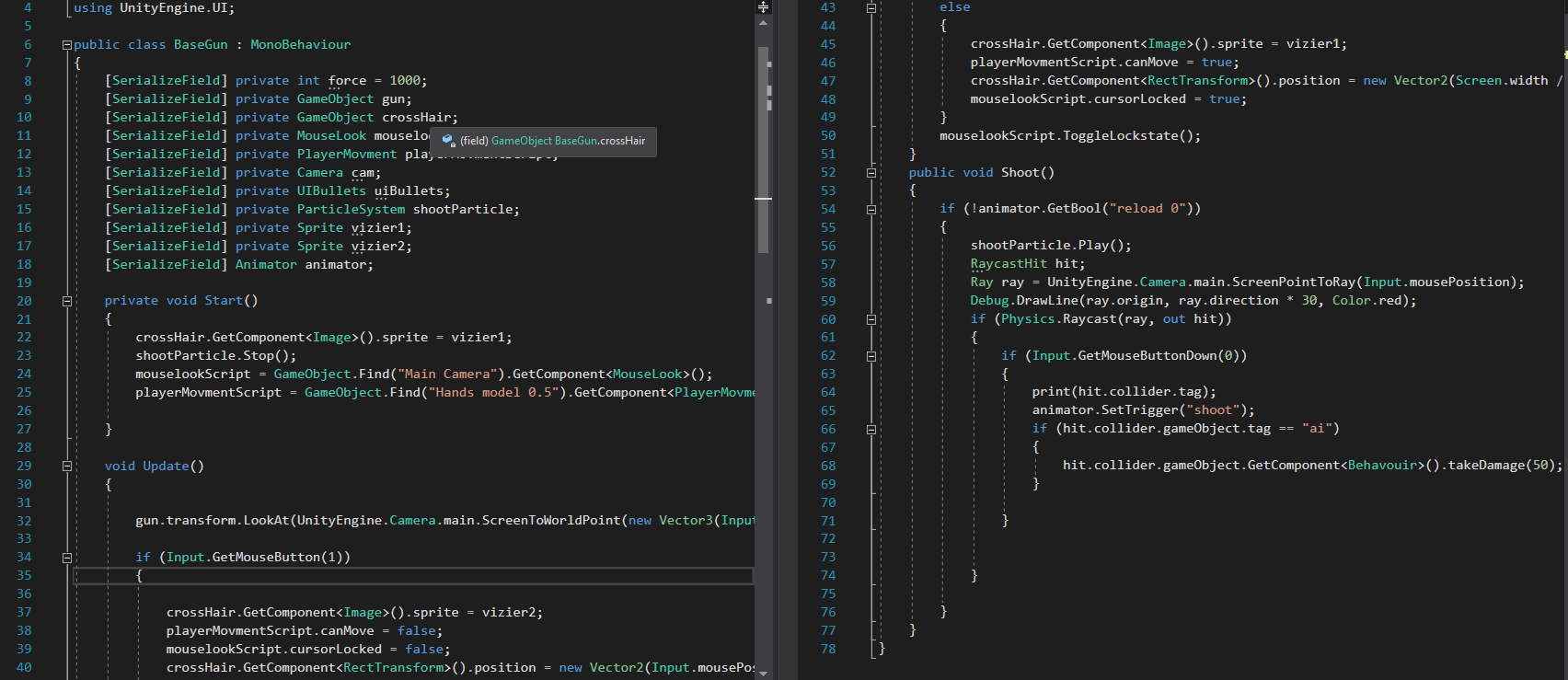The image size is (1568, 680).
Task: Click the Animator type on line 18
Action: 266,265
